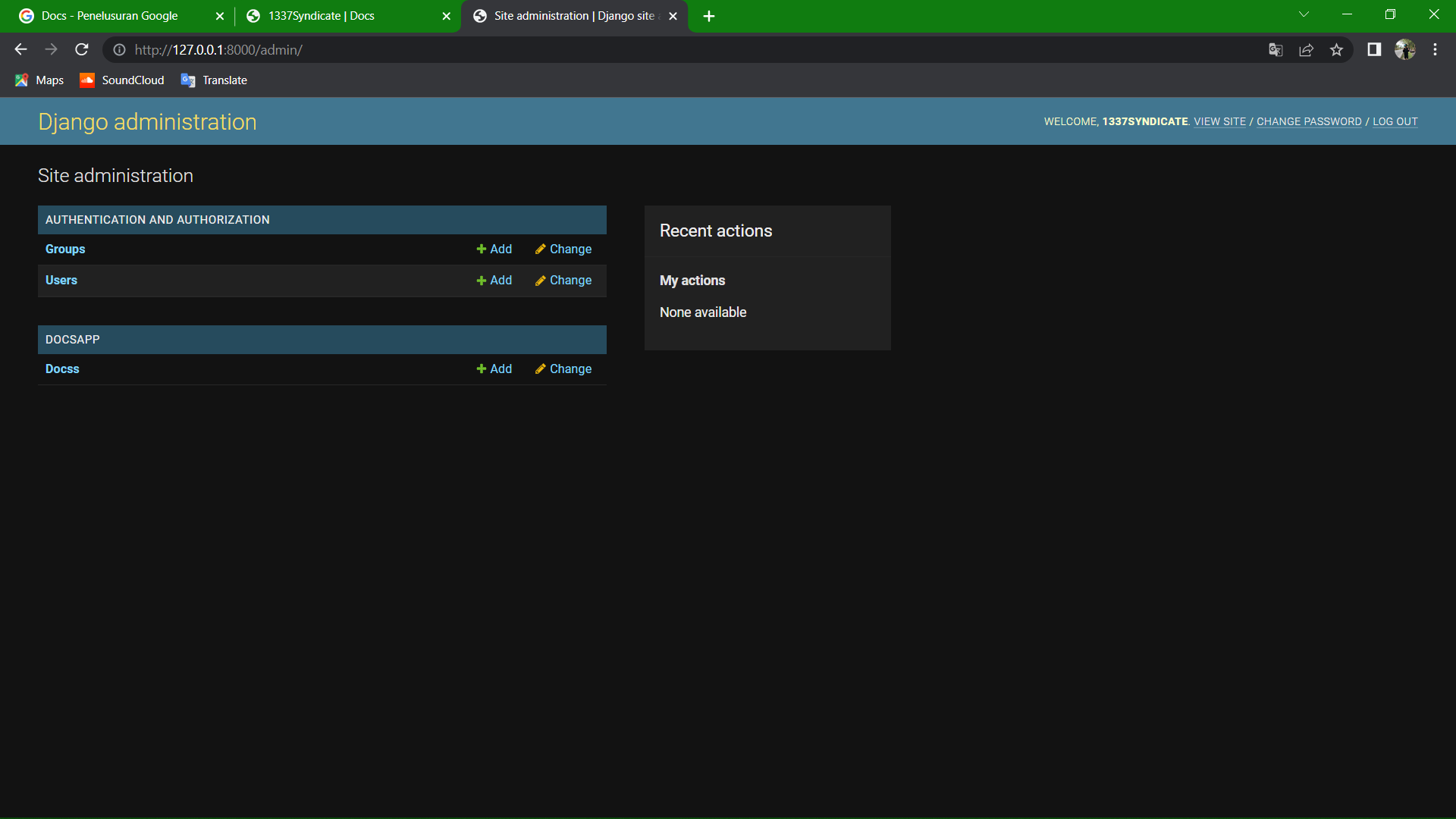The height and width of the screenshot is (819, 1456).
Task: Open the Groups model link
Action: 65,249
